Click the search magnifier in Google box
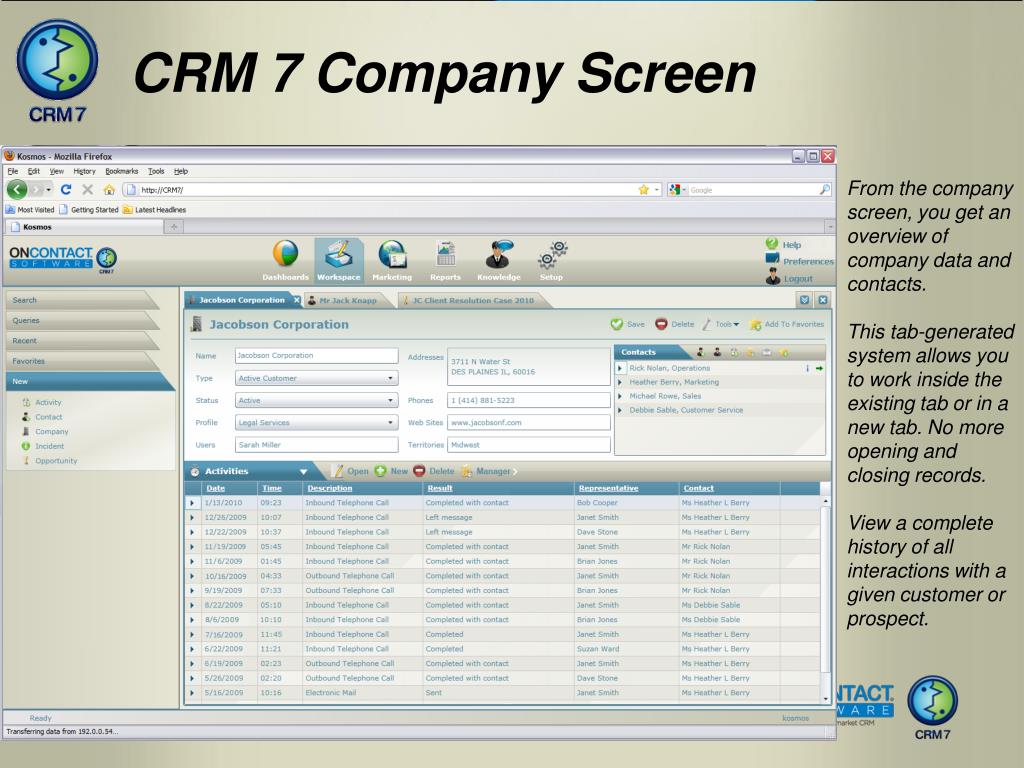1024x768 pixels. point(824,189)
